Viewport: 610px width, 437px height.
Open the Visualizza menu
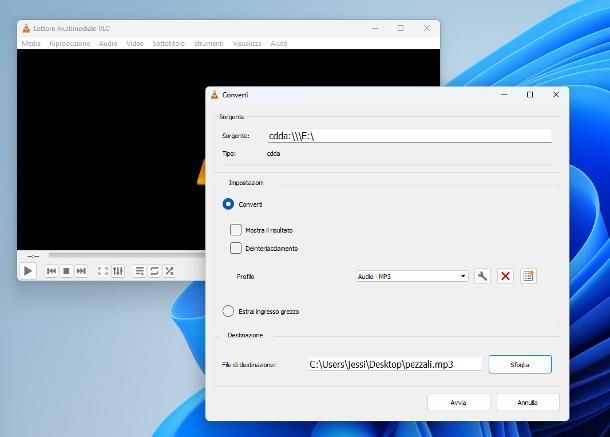(247, 43)
